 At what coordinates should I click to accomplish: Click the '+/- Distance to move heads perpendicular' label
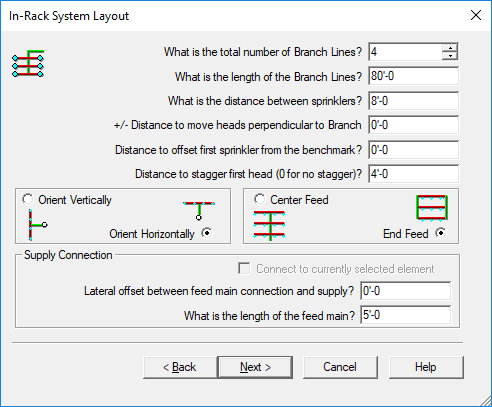click(237, 125)
